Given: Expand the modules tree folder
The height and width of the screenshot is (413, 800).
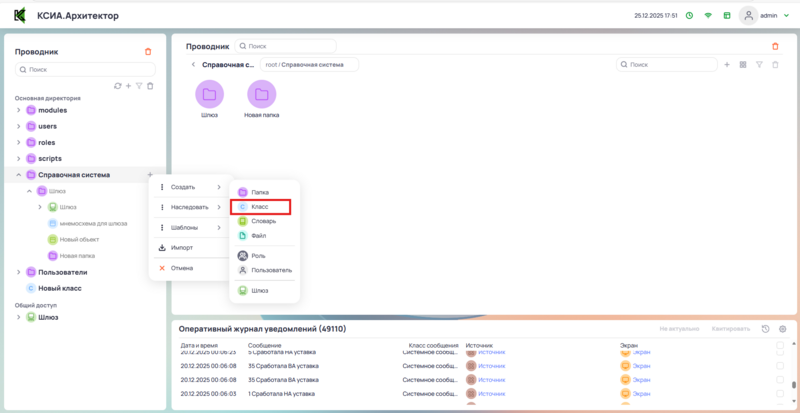Looking at the screenshot, I should tap(18, 110).
